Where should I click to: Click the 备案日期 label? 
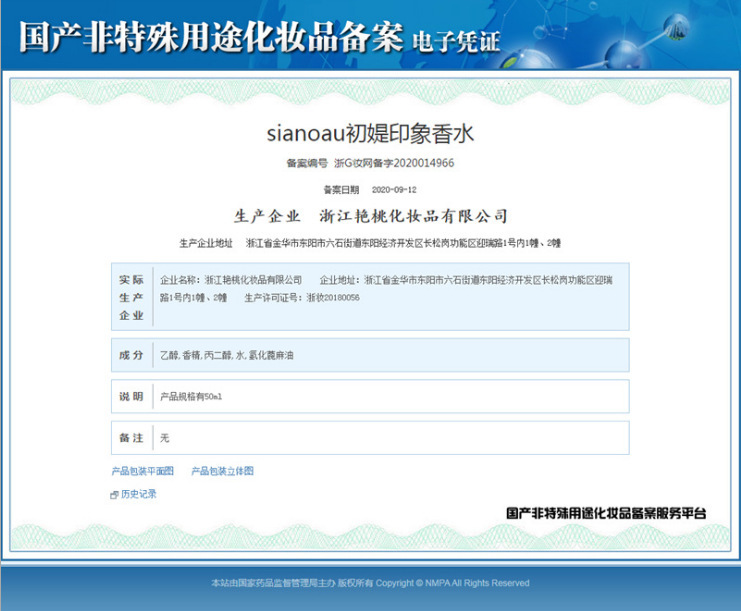(x=341, y=189)
